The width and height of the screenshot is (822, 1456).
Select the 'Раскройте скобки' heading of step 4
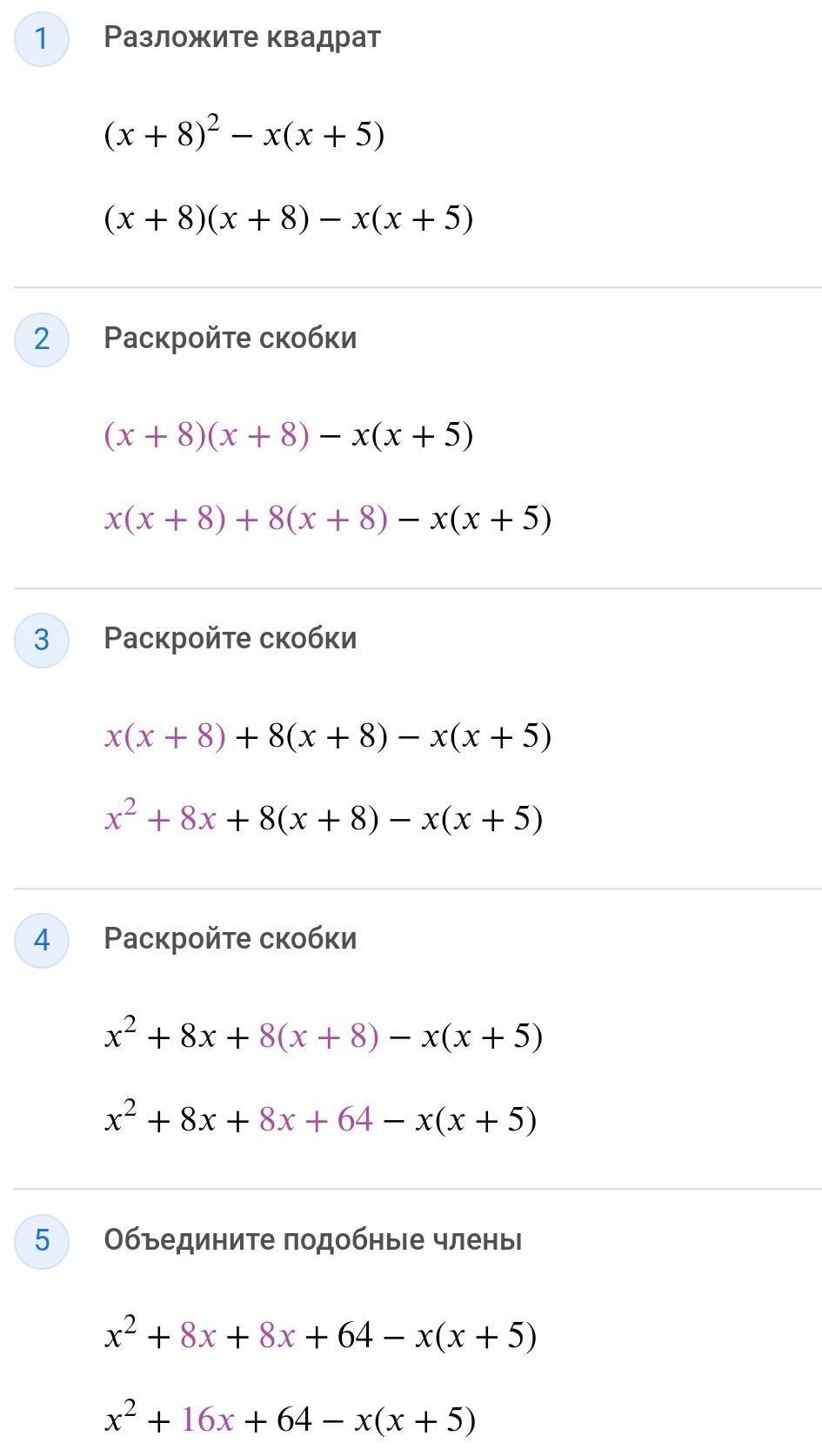coord(230,938)
